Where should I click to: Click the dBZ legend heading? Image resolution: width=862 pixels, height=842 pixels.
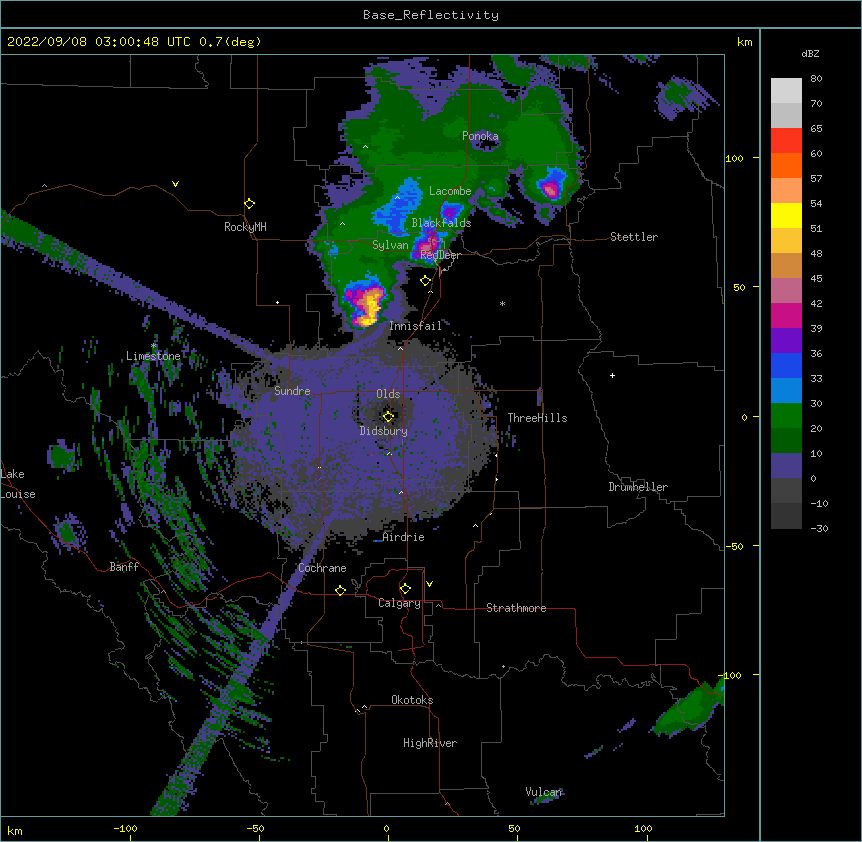pyautogui.click(x=810, y=54)
